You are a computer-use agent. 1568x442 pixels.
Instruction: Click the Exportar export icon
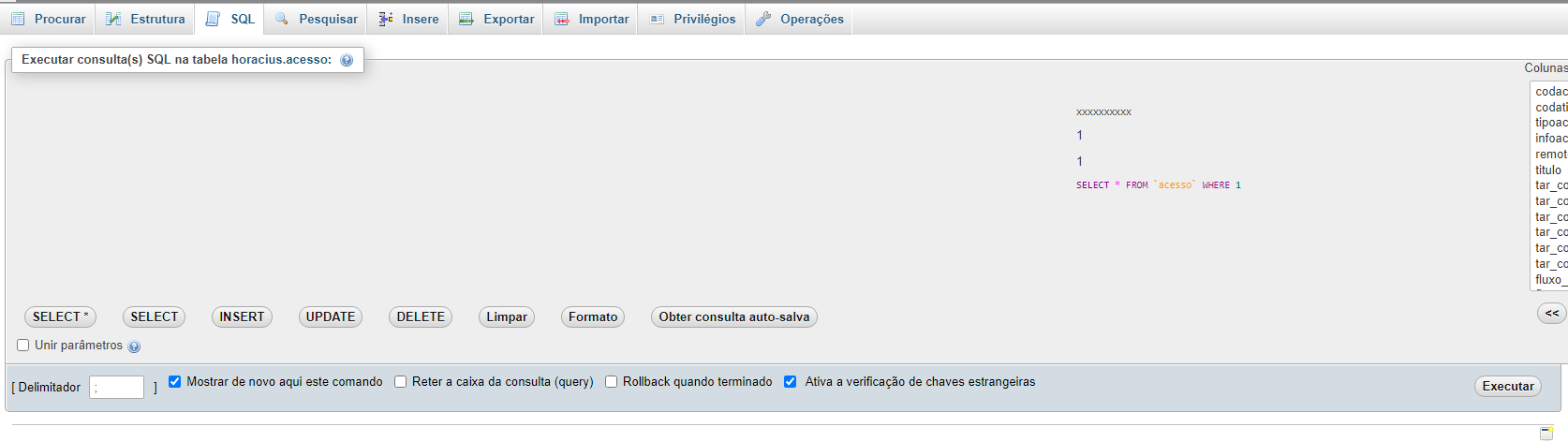pos(466,19)
